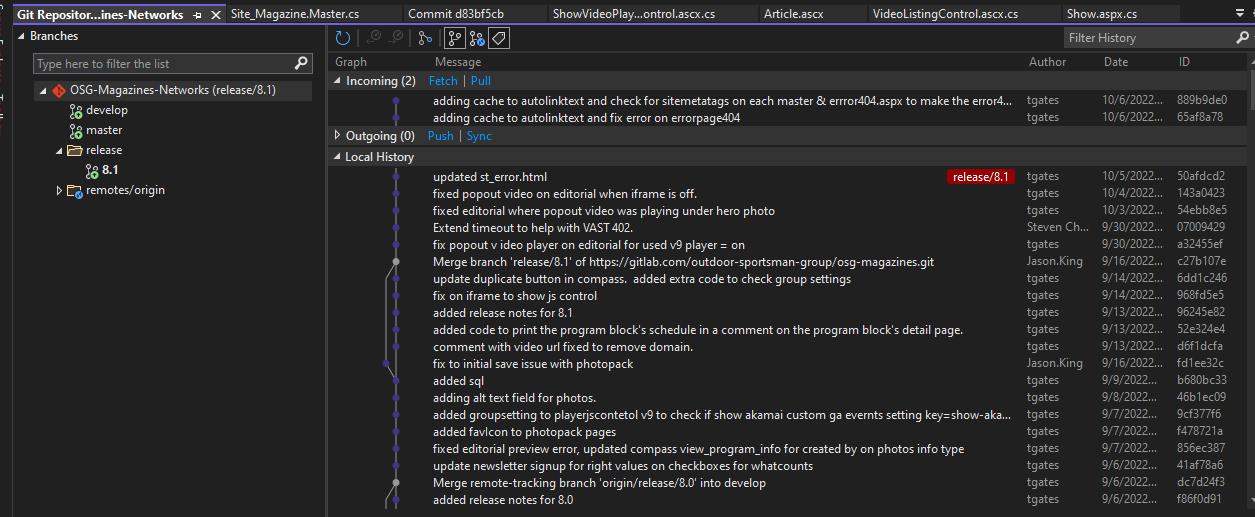
Task: Switch to Commit d83bf5cb tab
Action: [x=456, y=14]
